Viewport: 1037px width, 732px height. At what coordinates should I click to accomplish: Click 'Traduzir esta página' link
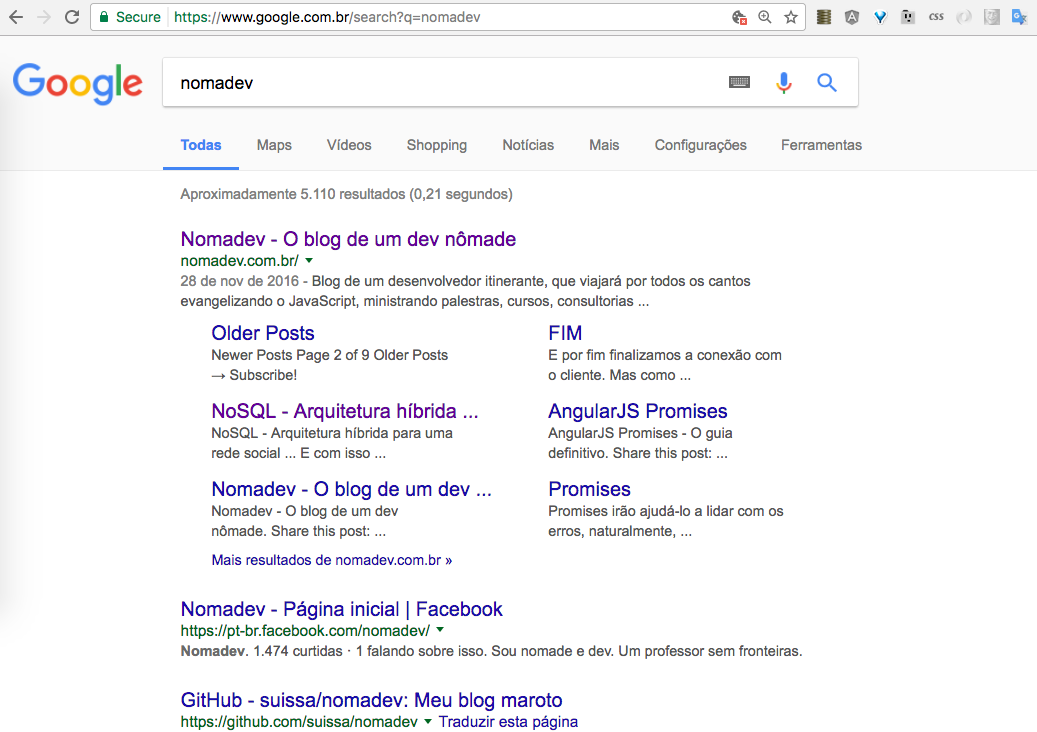coord(508,722)
